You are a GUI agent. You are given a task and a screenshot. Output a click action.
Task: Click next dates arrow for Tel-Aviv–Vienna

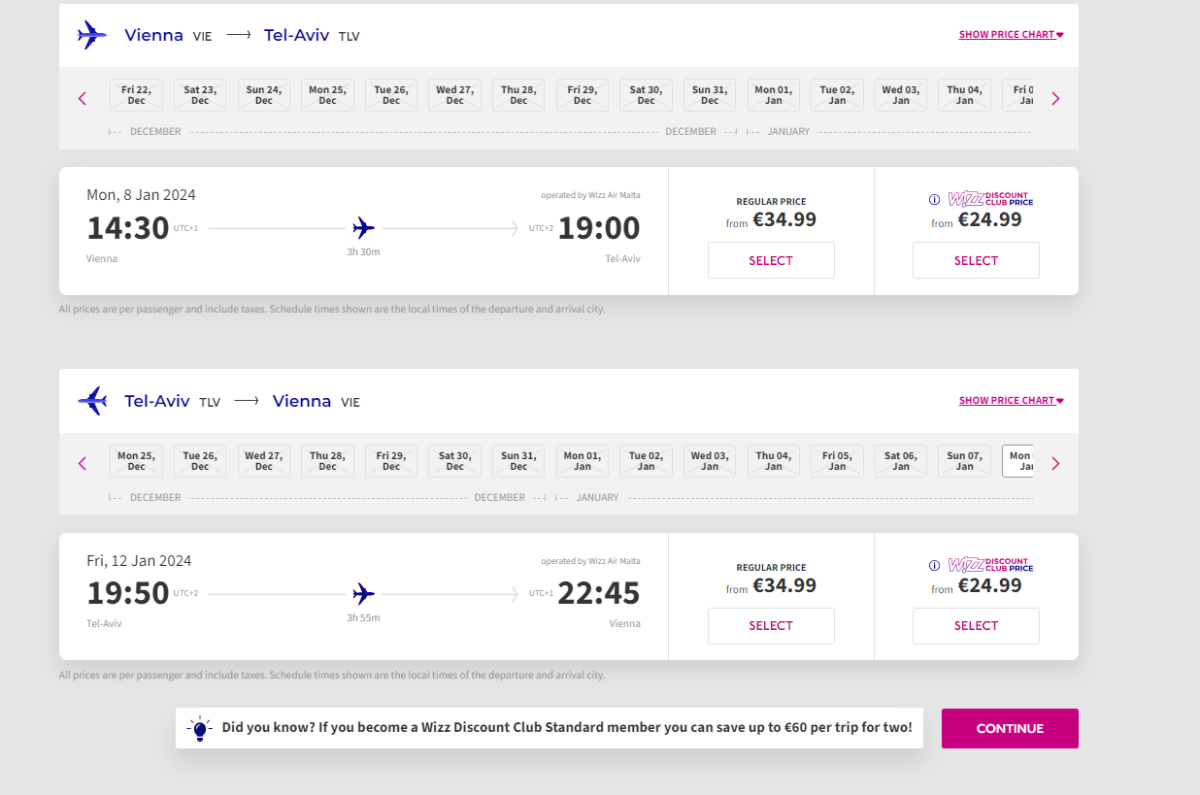point(1055,463)
